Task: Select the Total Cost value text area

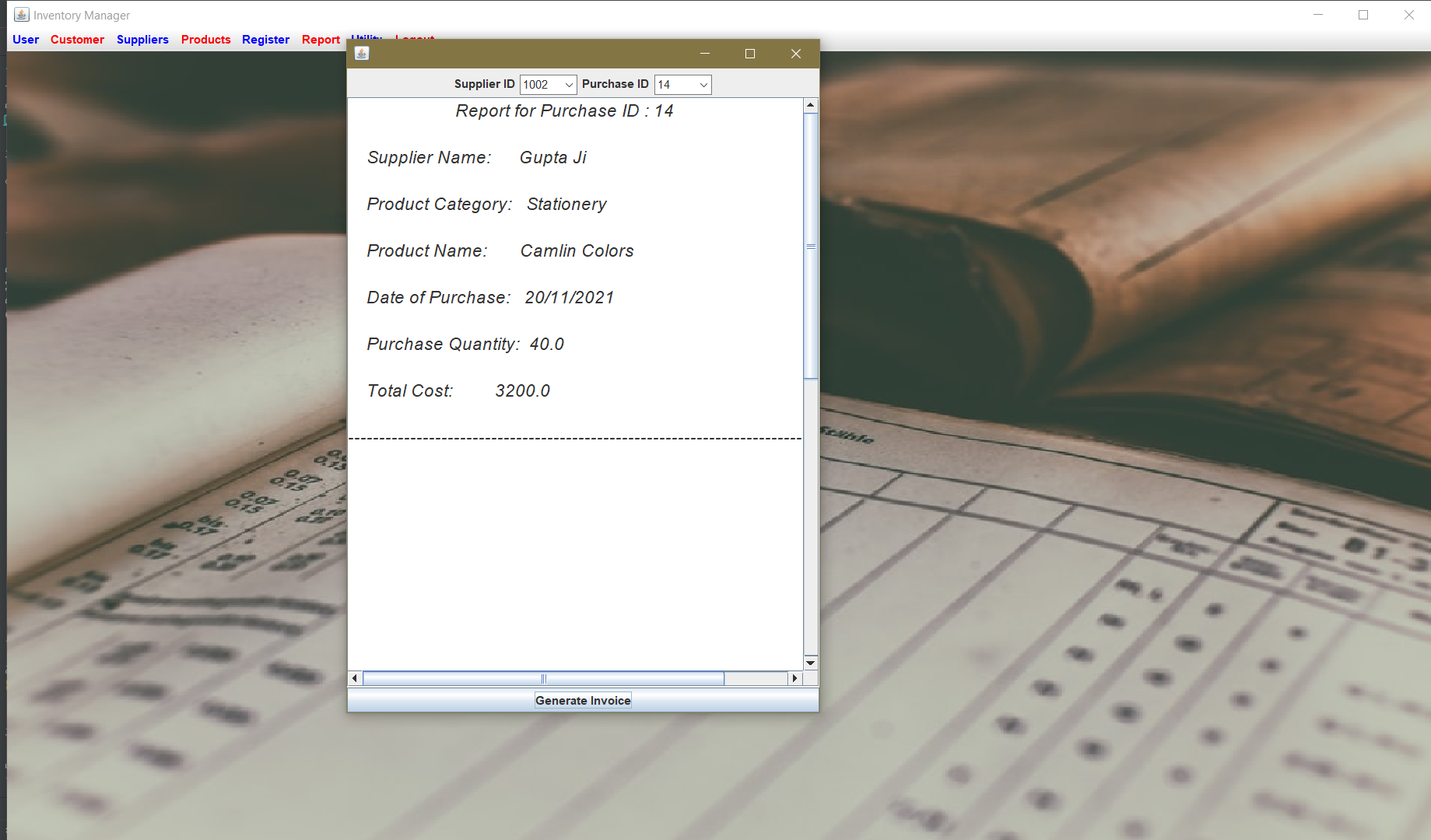Action: [x=522, y=390]
